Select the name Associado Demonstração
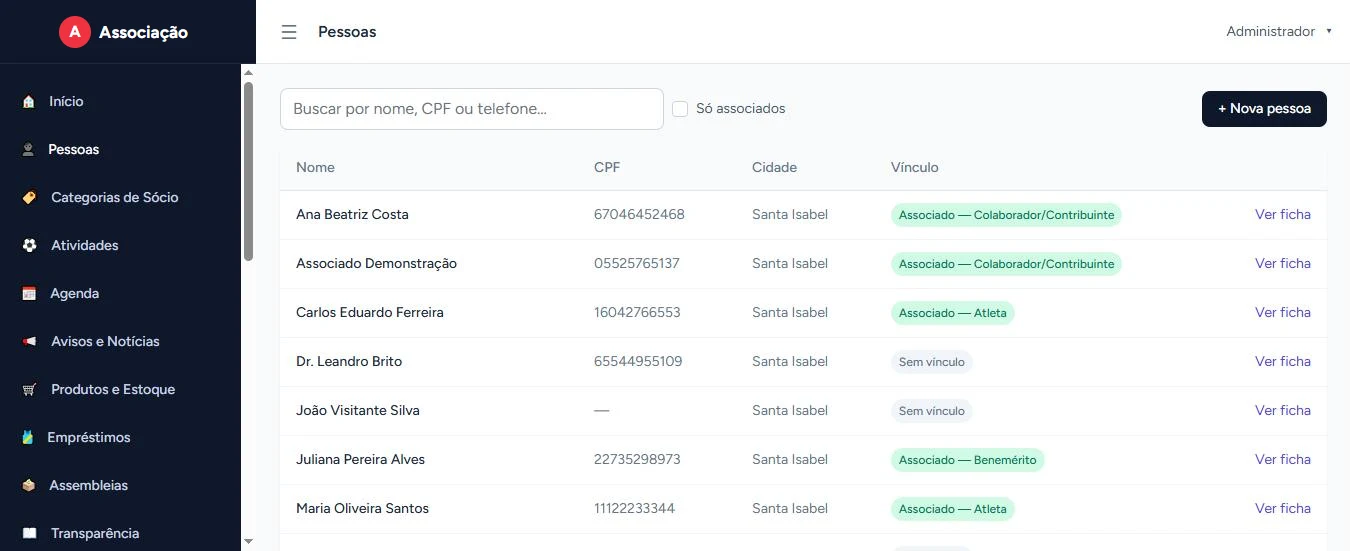This screenshot has width=1350, height=551. coord(376,264)
